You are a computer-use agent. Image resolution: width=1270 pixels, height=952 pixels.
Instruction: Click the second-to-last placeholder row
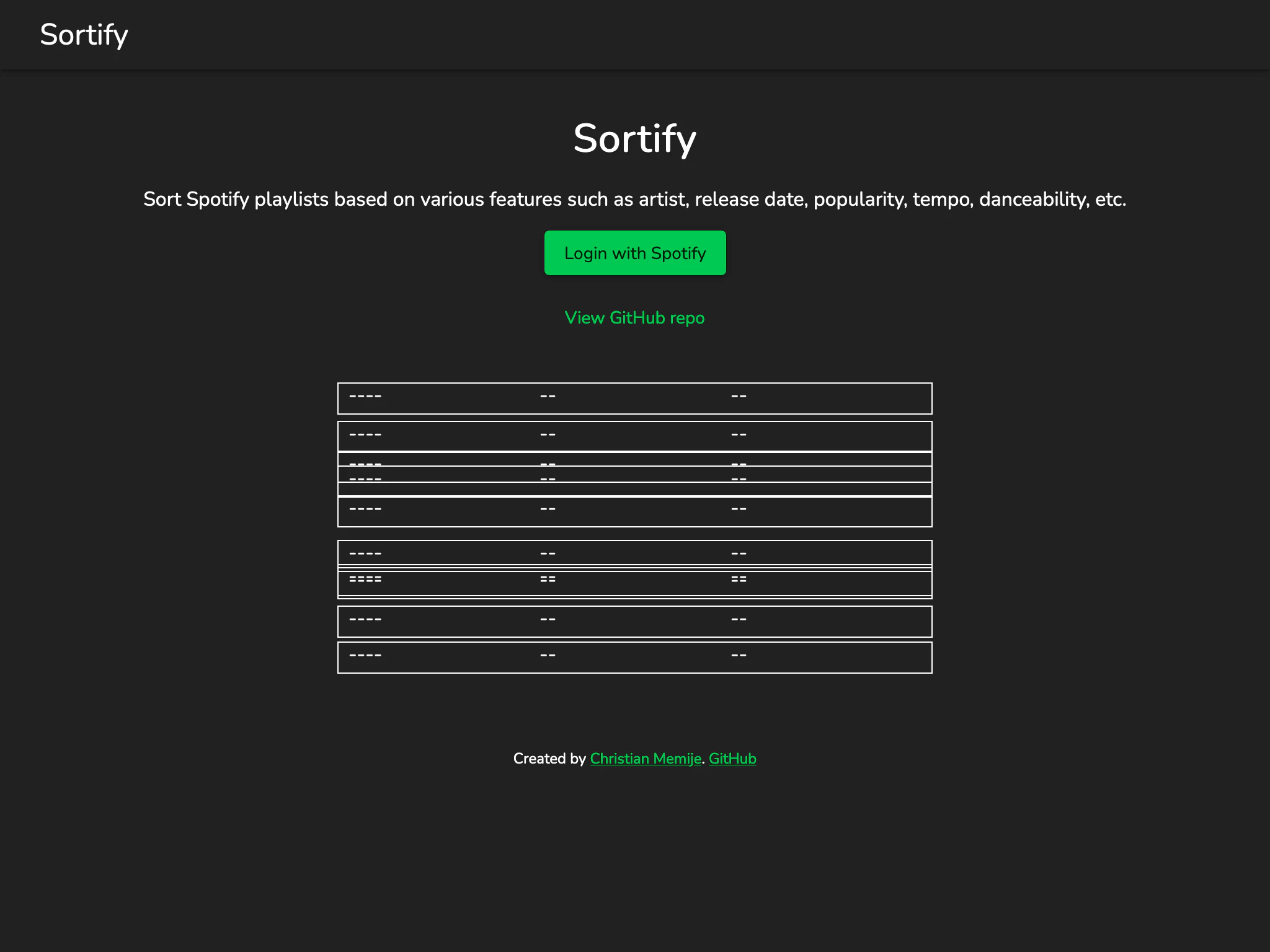[x=634, y=620]
